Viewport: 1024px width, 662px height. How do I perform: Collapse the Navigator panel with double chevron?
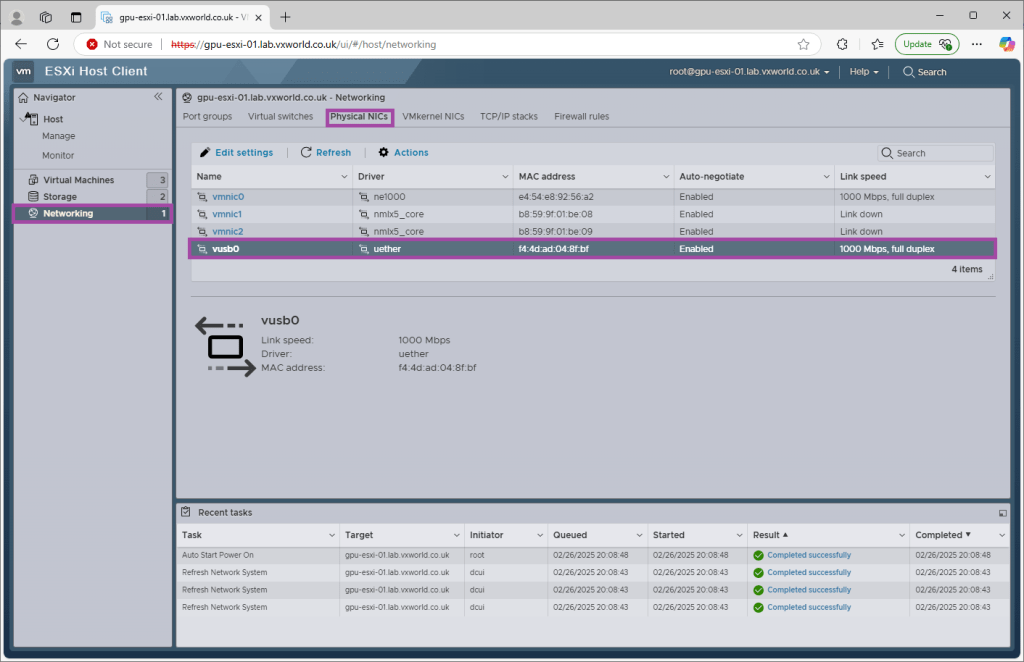[158, 97]
